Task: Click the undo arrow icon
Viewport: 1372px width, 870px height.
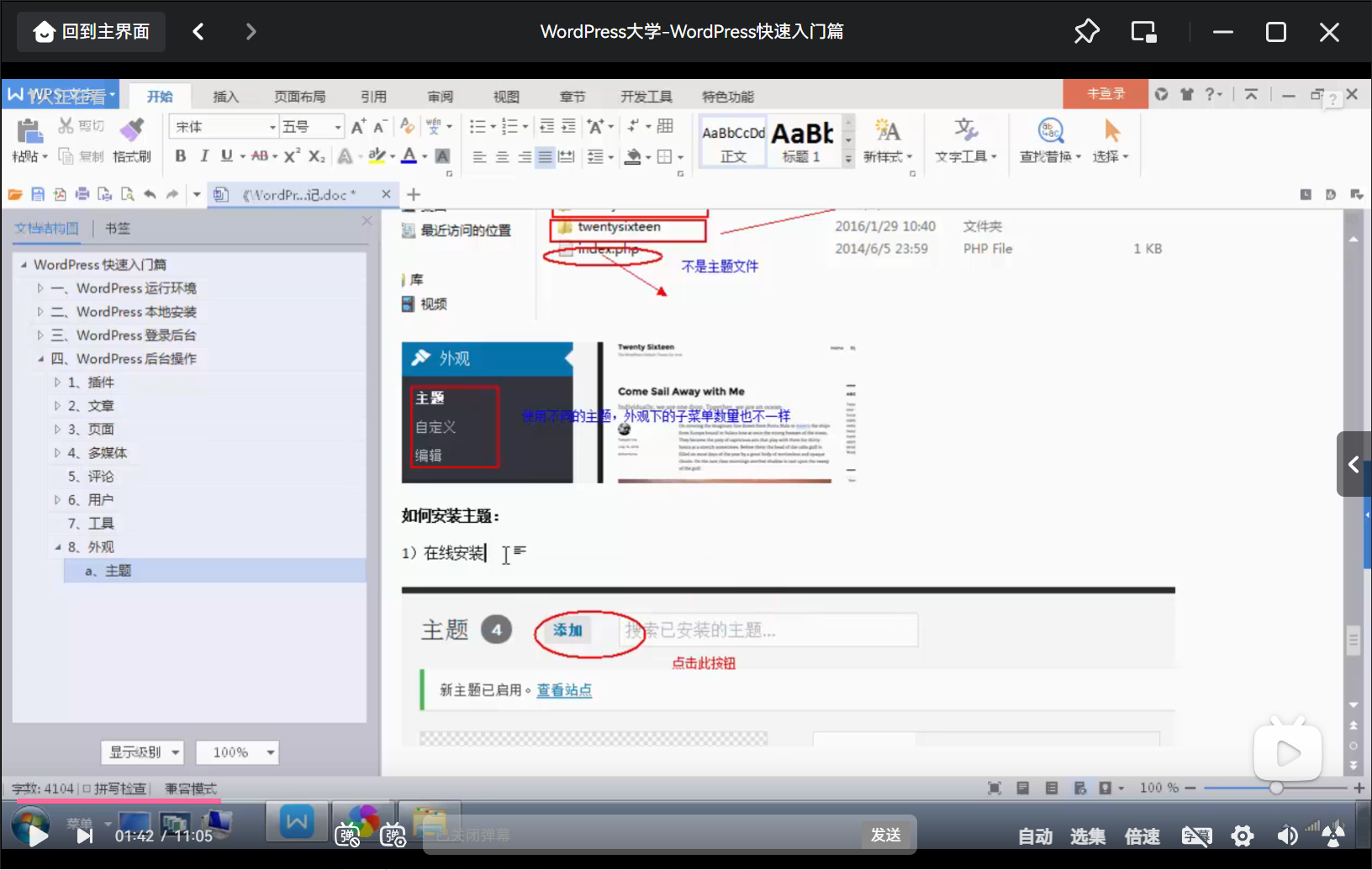Action: (150, 194)
